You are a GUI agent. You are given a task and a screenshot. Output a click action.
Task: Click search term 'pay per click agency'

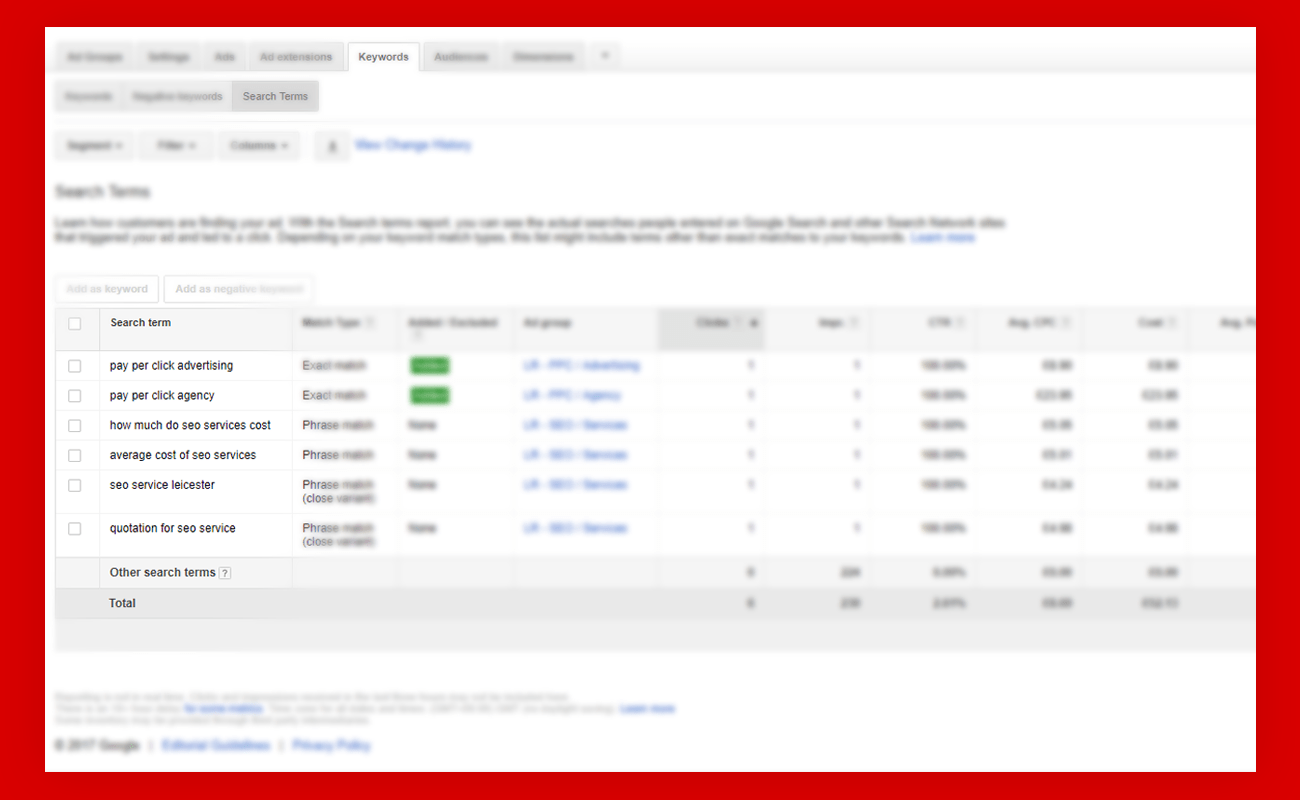[x=162, y=396]
